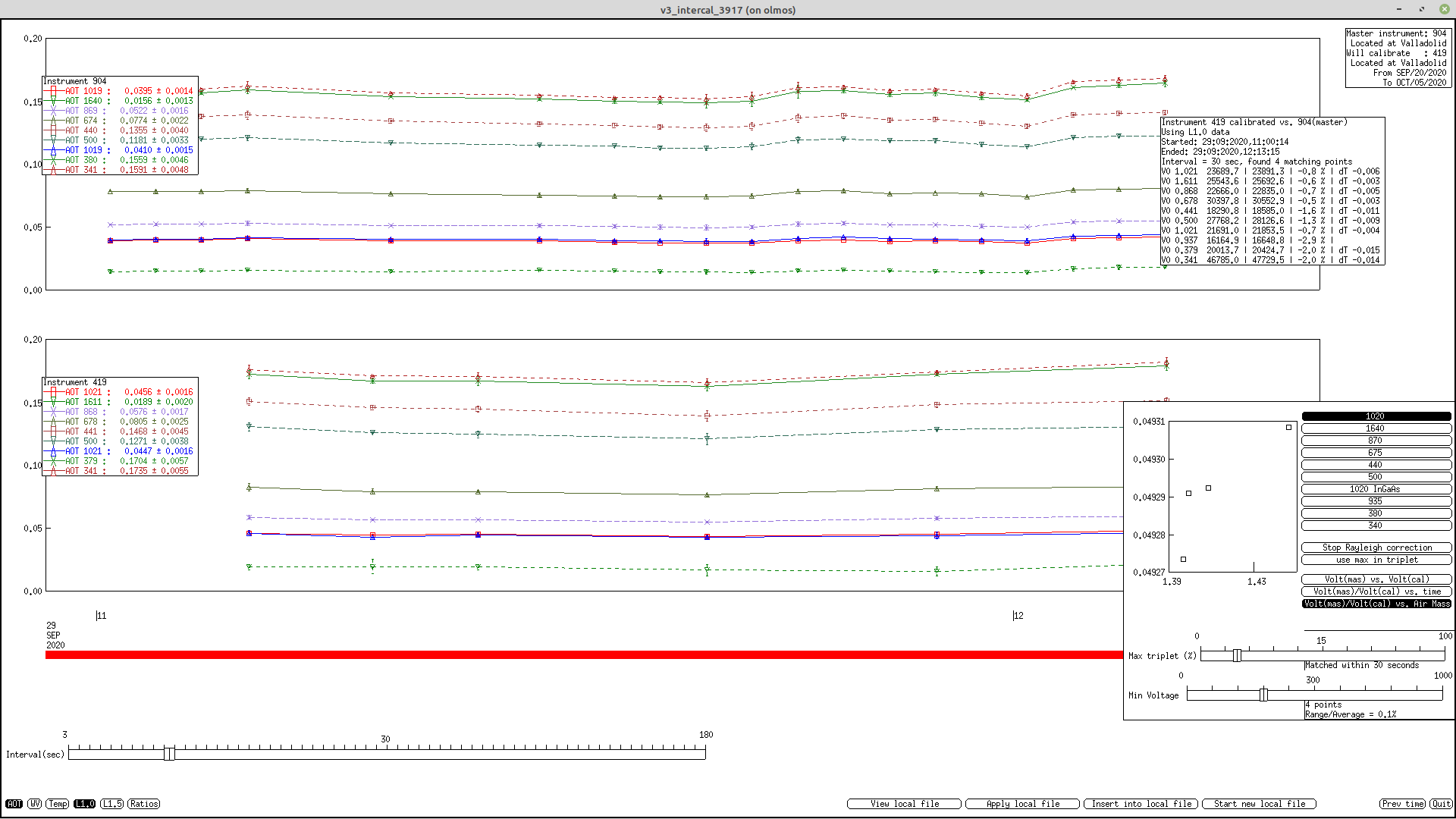Click Instrument 419 legend AOT 341 entry

click(120, 471)
